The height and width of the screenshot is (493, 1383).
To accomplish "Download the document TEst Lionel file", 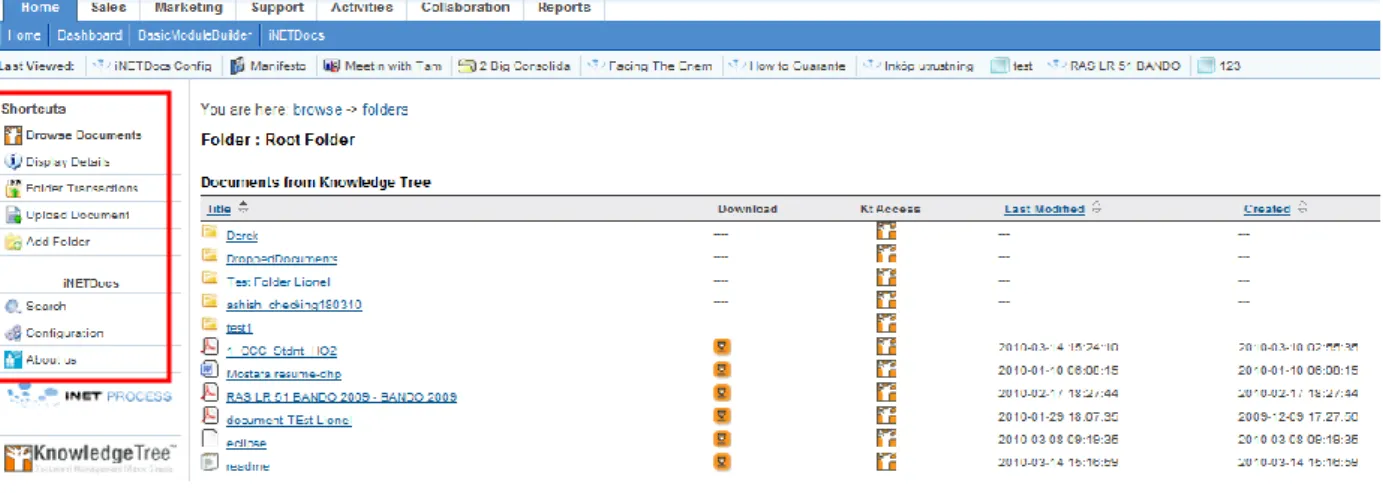I will [721, 416].
